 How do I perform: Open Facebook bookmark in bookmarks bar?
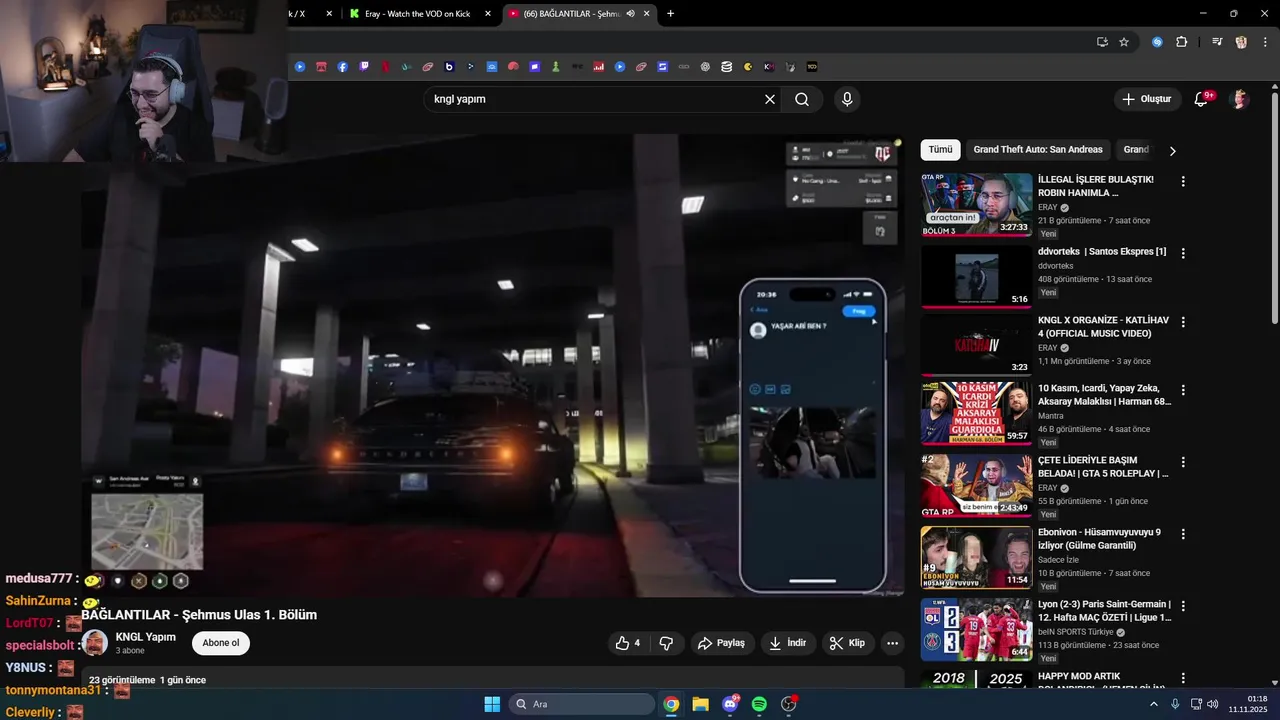pos(342,67)
